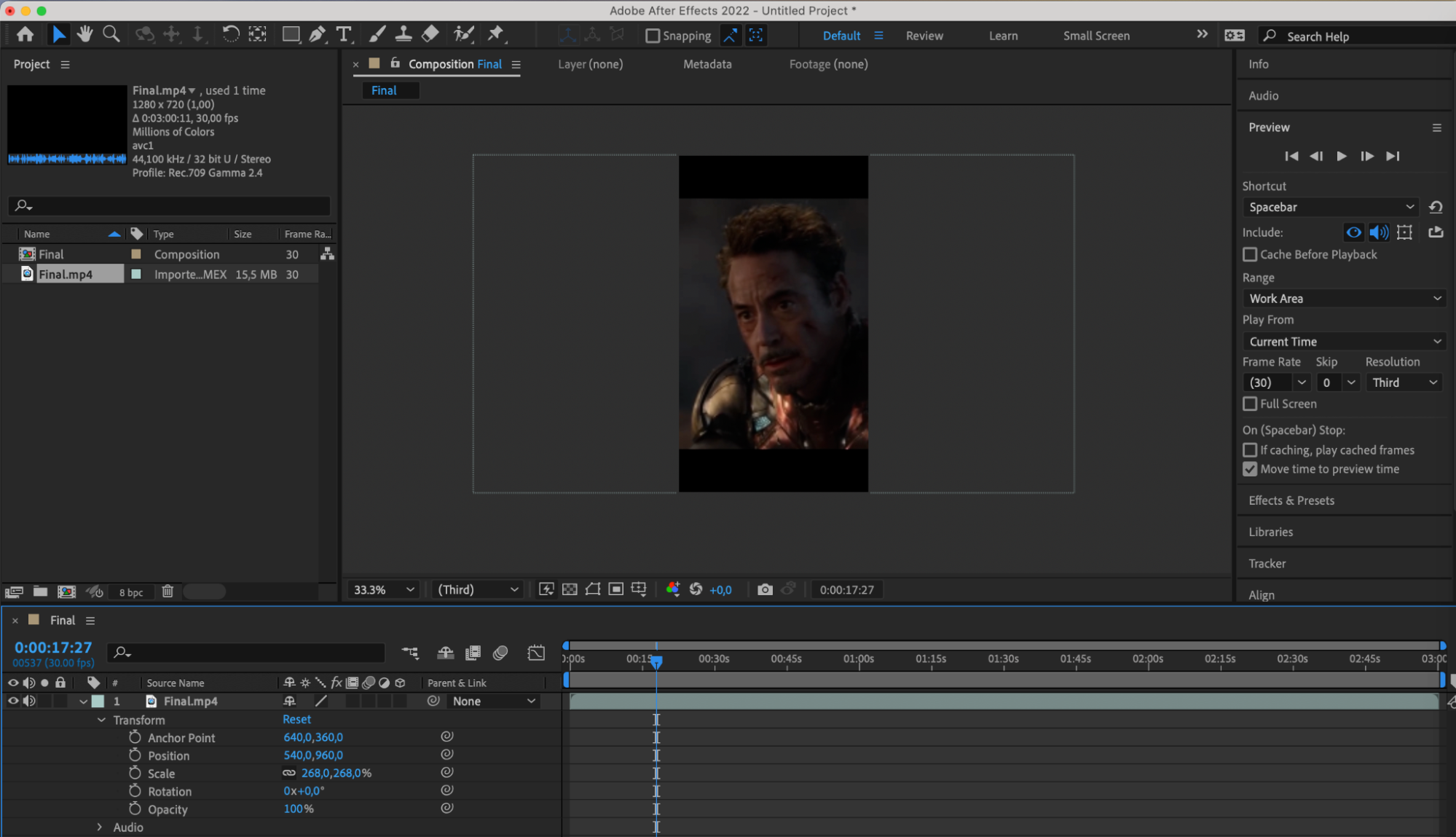This screenshot has width=1456, height=837.
Task: Enable Cache Before Playback checkbox
Action: point(1250,254)
